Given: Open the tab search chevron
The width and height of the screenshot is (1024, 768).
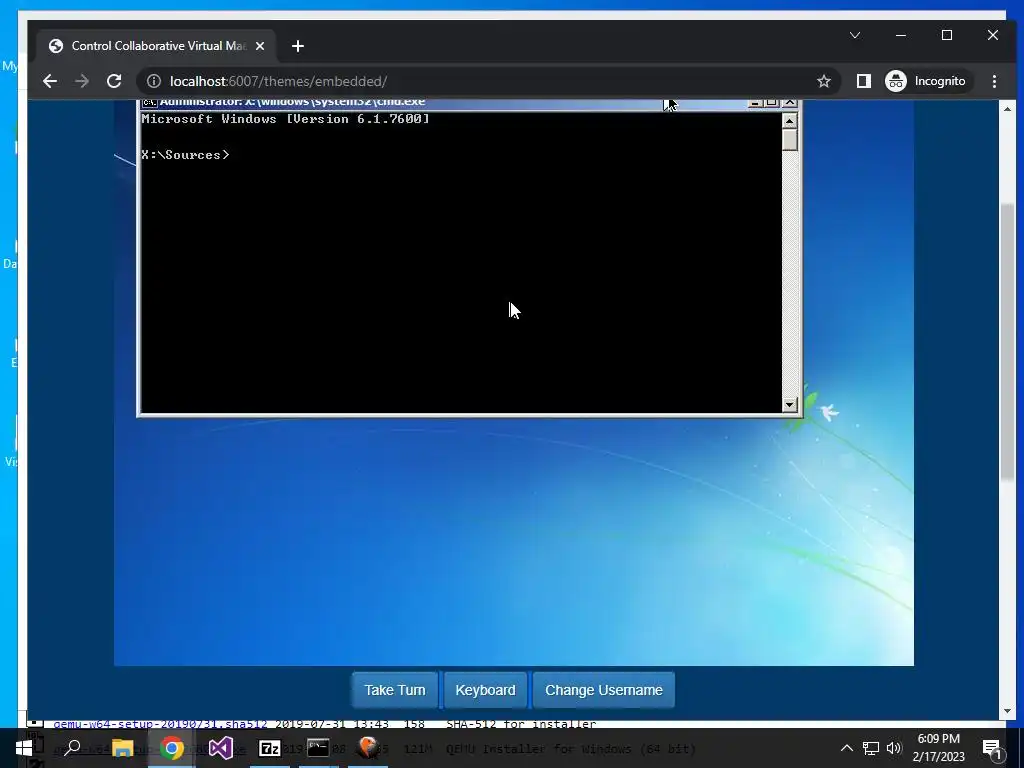Looking at the screenshot, I should tap(855, 35).
